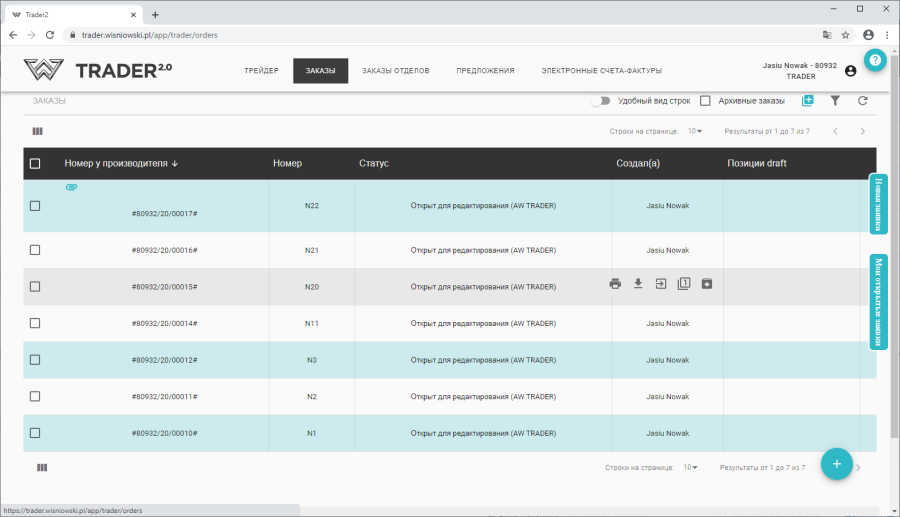The height and width of the screenshot is (517, 900).
Task: Open top rows-per-page dropdown showing 10
Action: (694, 131)
